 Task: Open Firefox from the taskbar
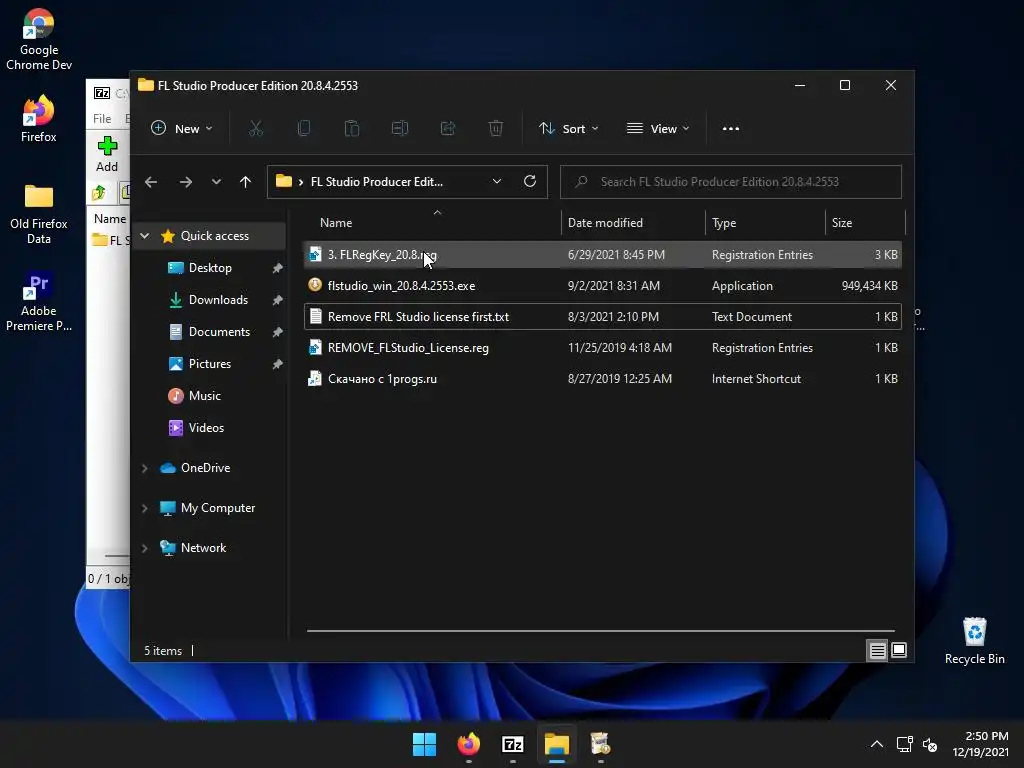click(x=468, y=744)
